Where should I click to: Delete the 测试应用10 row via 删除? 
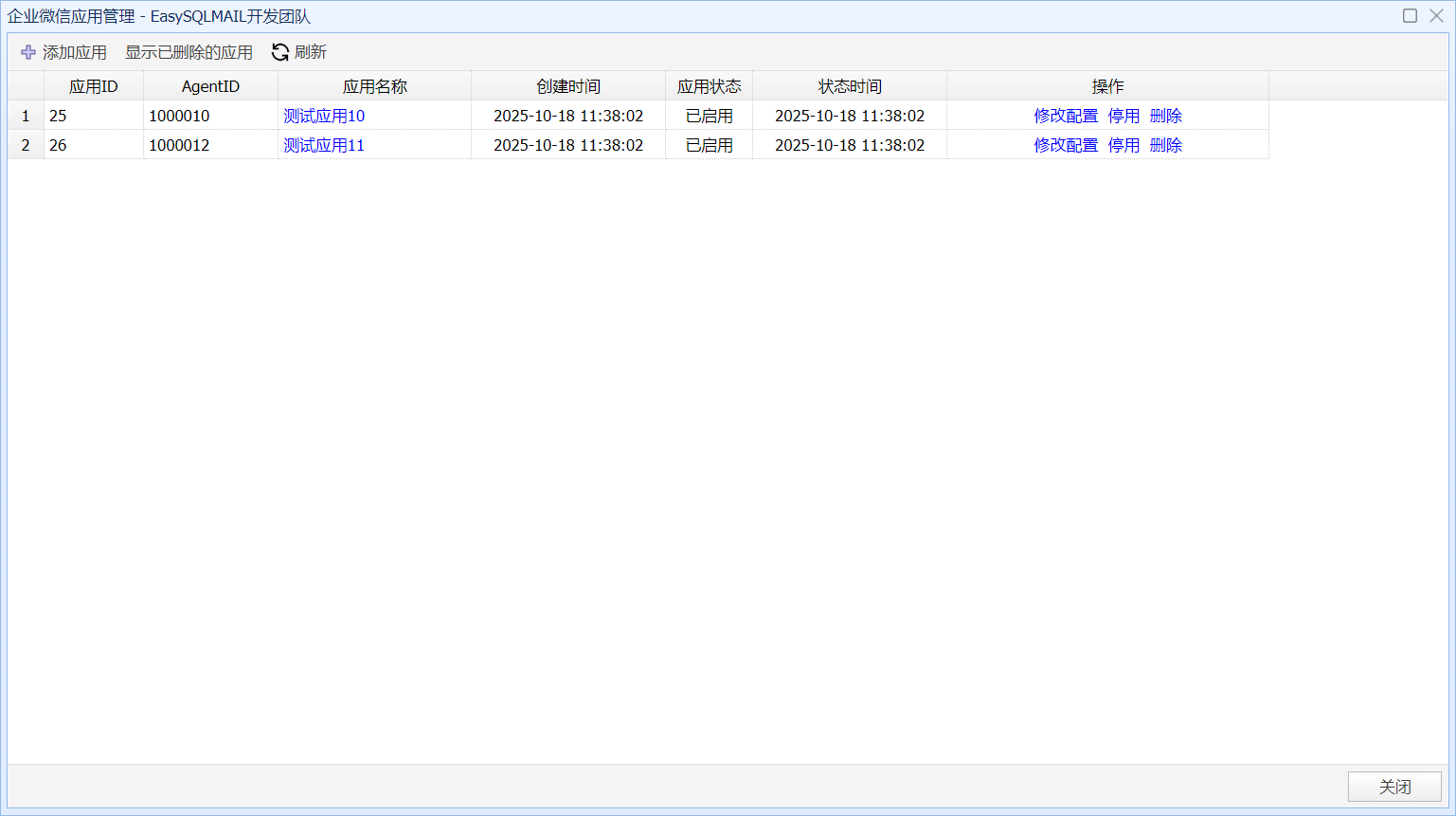1165,116
